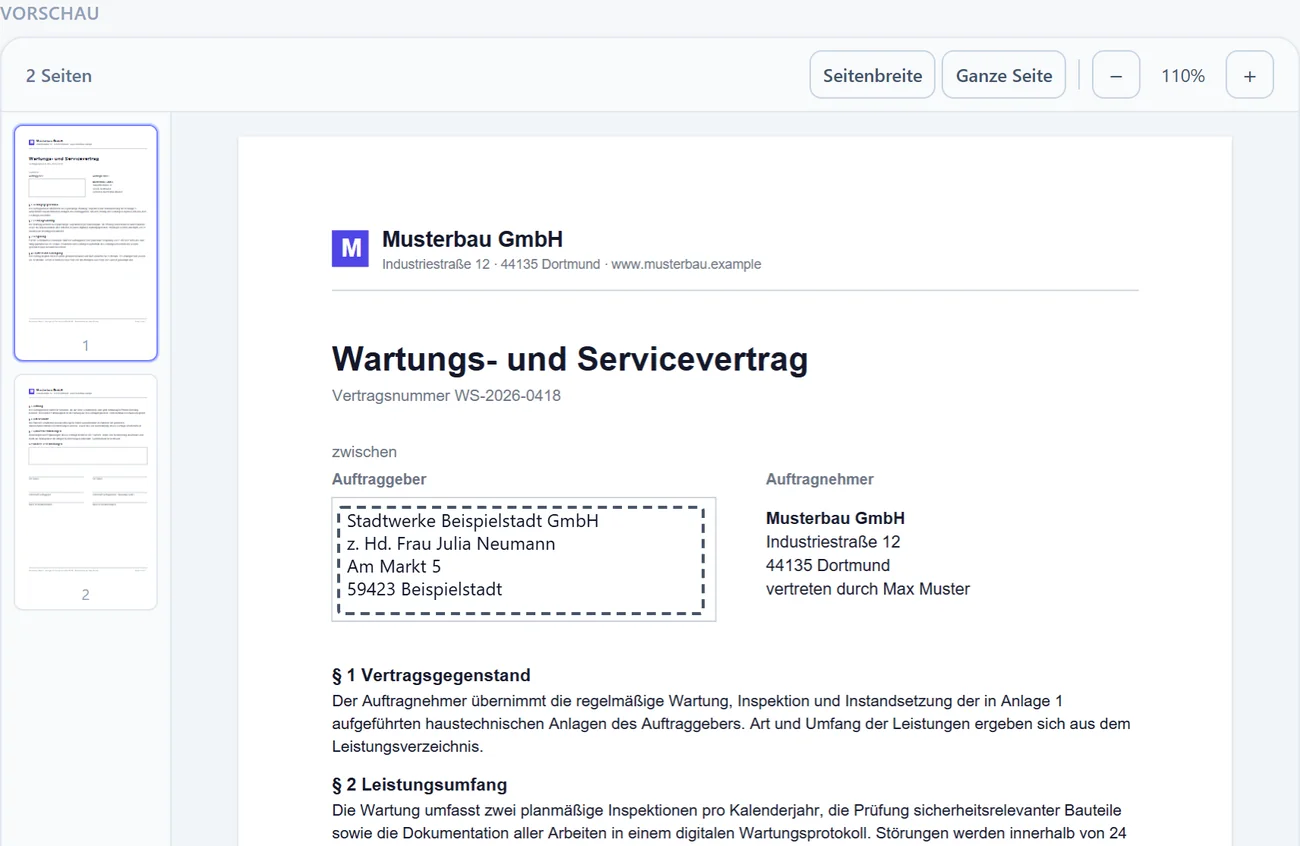The height and width of the screenshot is (846, 1300).
Task: Show the whole page with Ganze Seite
Action: point(1004,75)
